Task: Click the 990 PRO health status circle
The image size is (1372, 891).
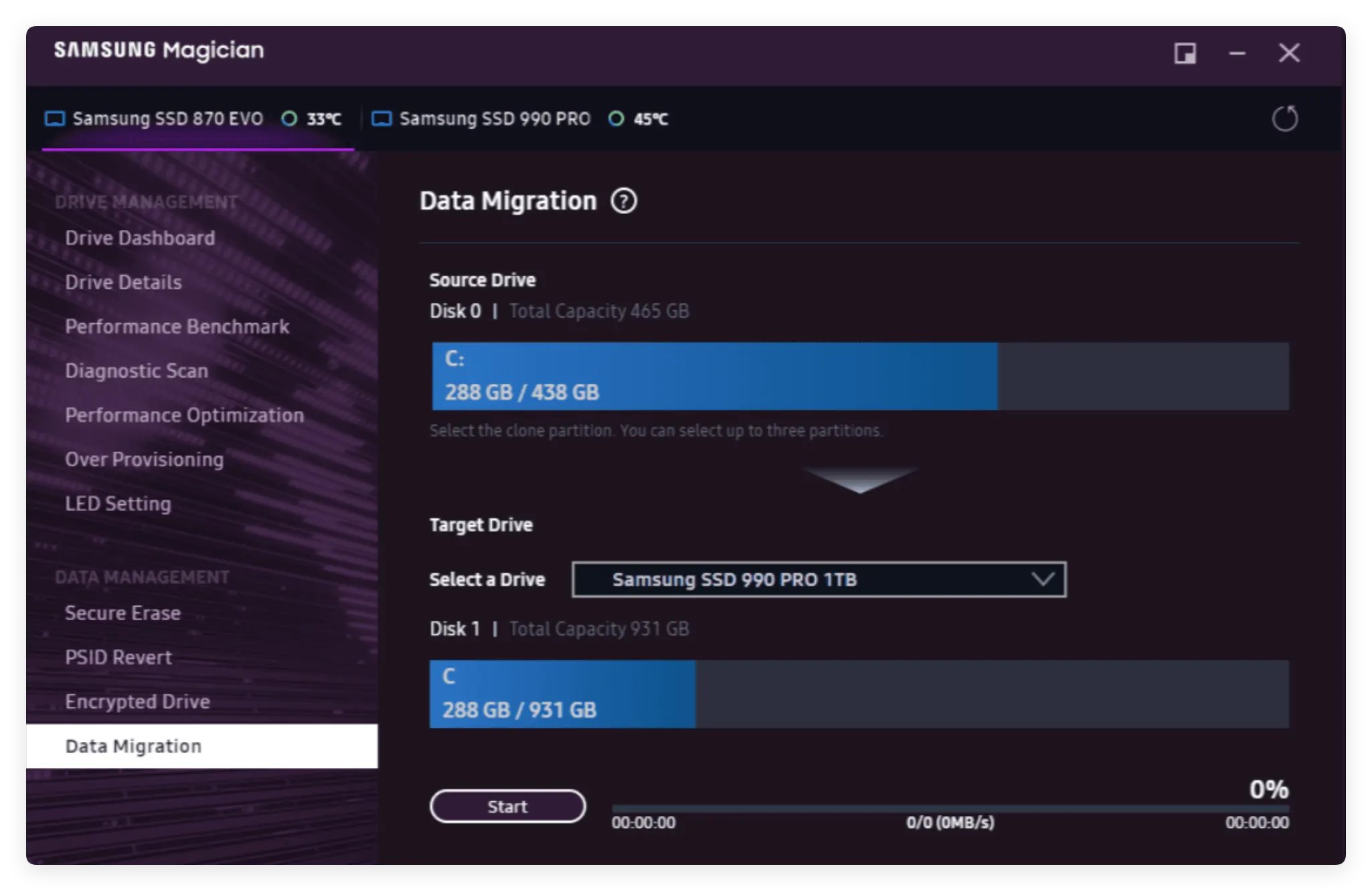Action: (x=616, y=118)
